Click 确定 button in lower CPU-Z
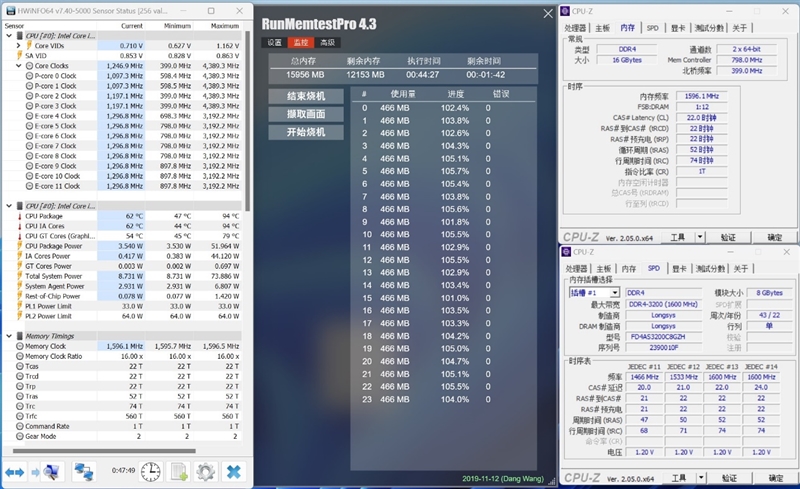 [x=776, y=478]
